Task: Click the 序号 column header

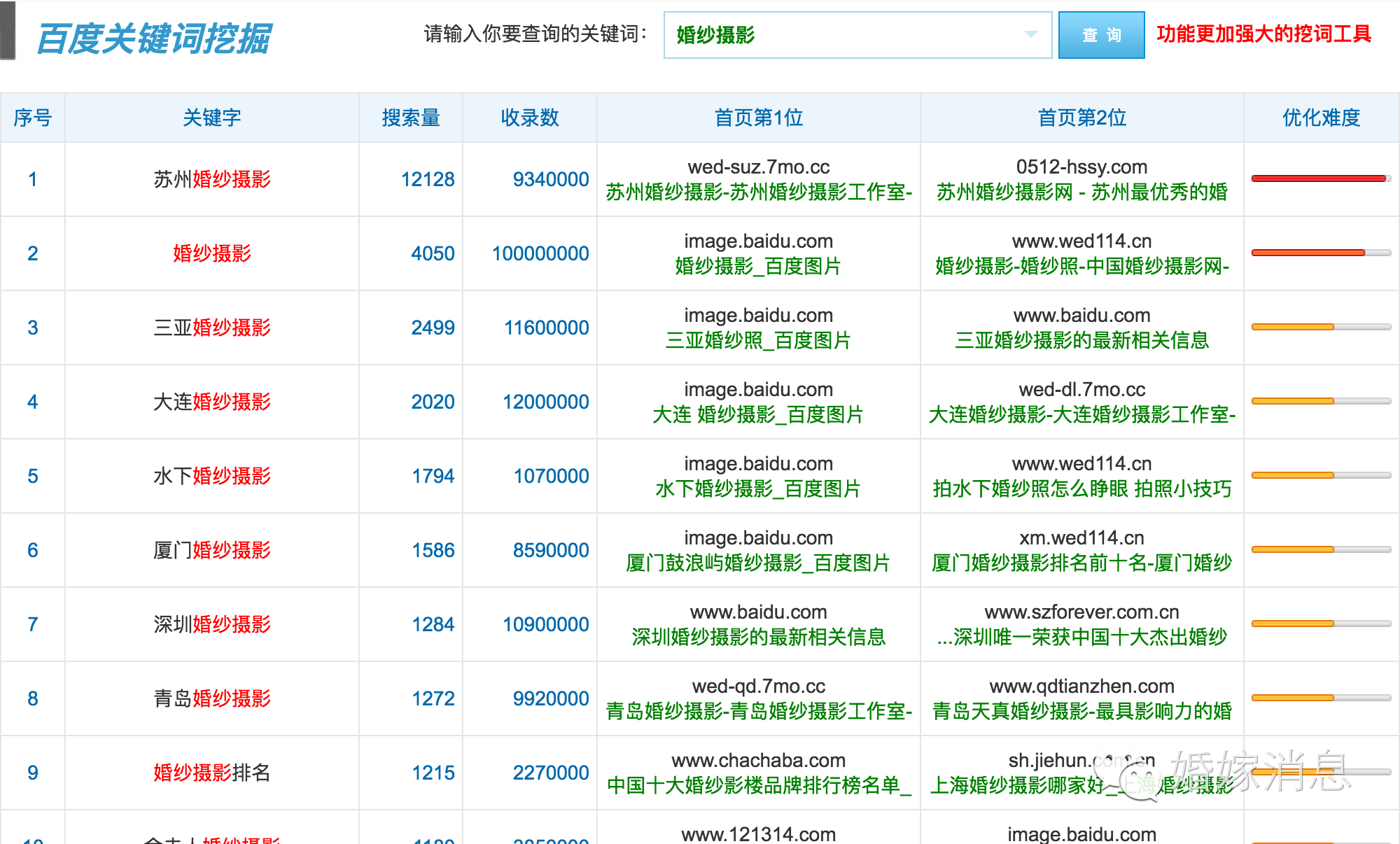Action: click(33, 118)
